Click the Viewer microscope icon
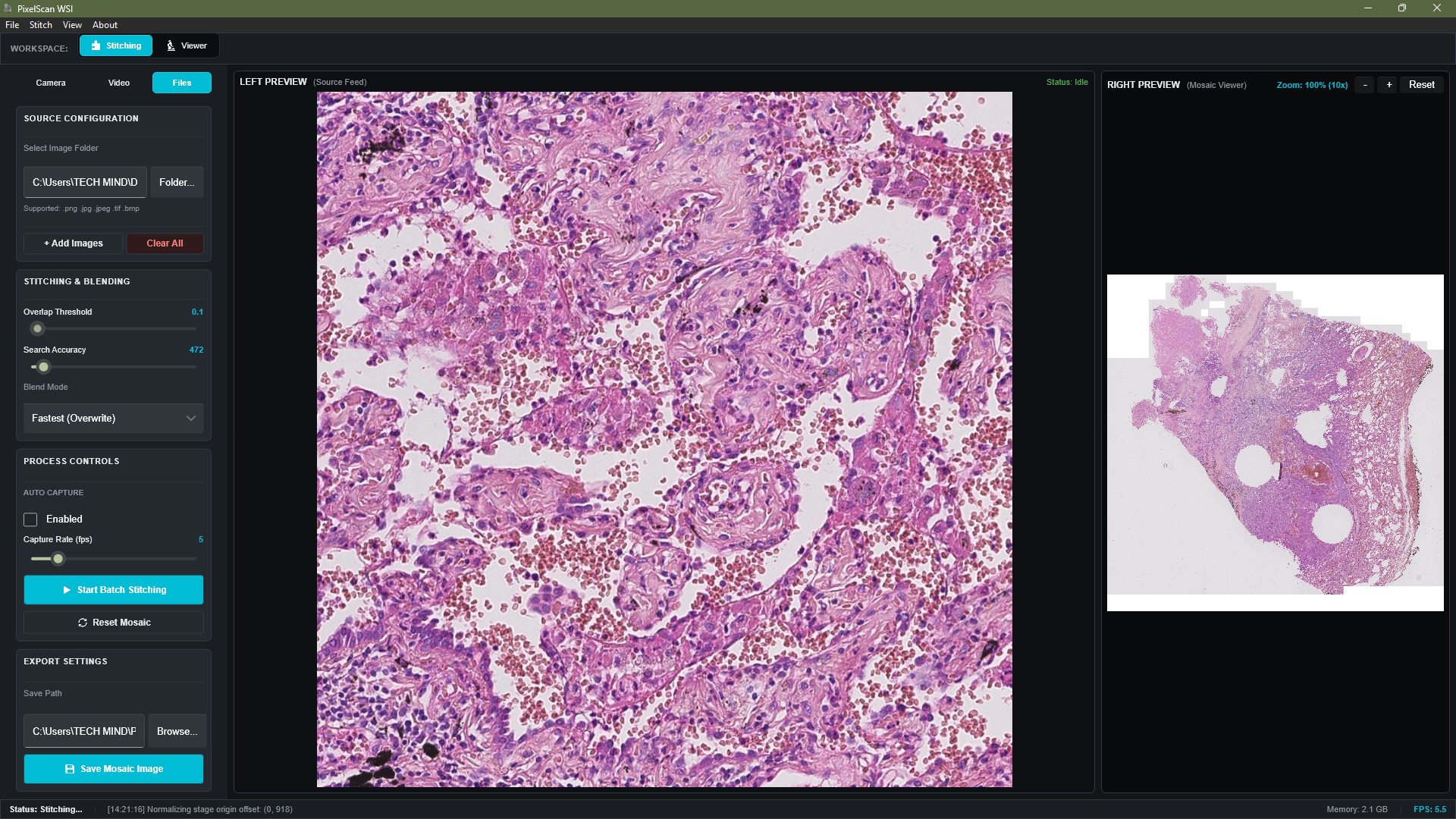 [x=171, y=45]
